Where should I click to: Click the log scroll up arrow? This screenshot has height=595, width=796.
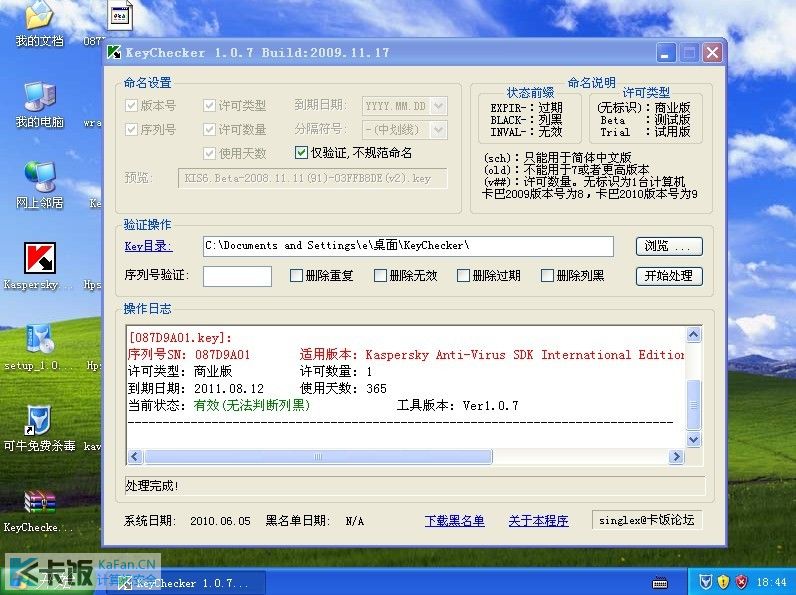click(693, 335)
